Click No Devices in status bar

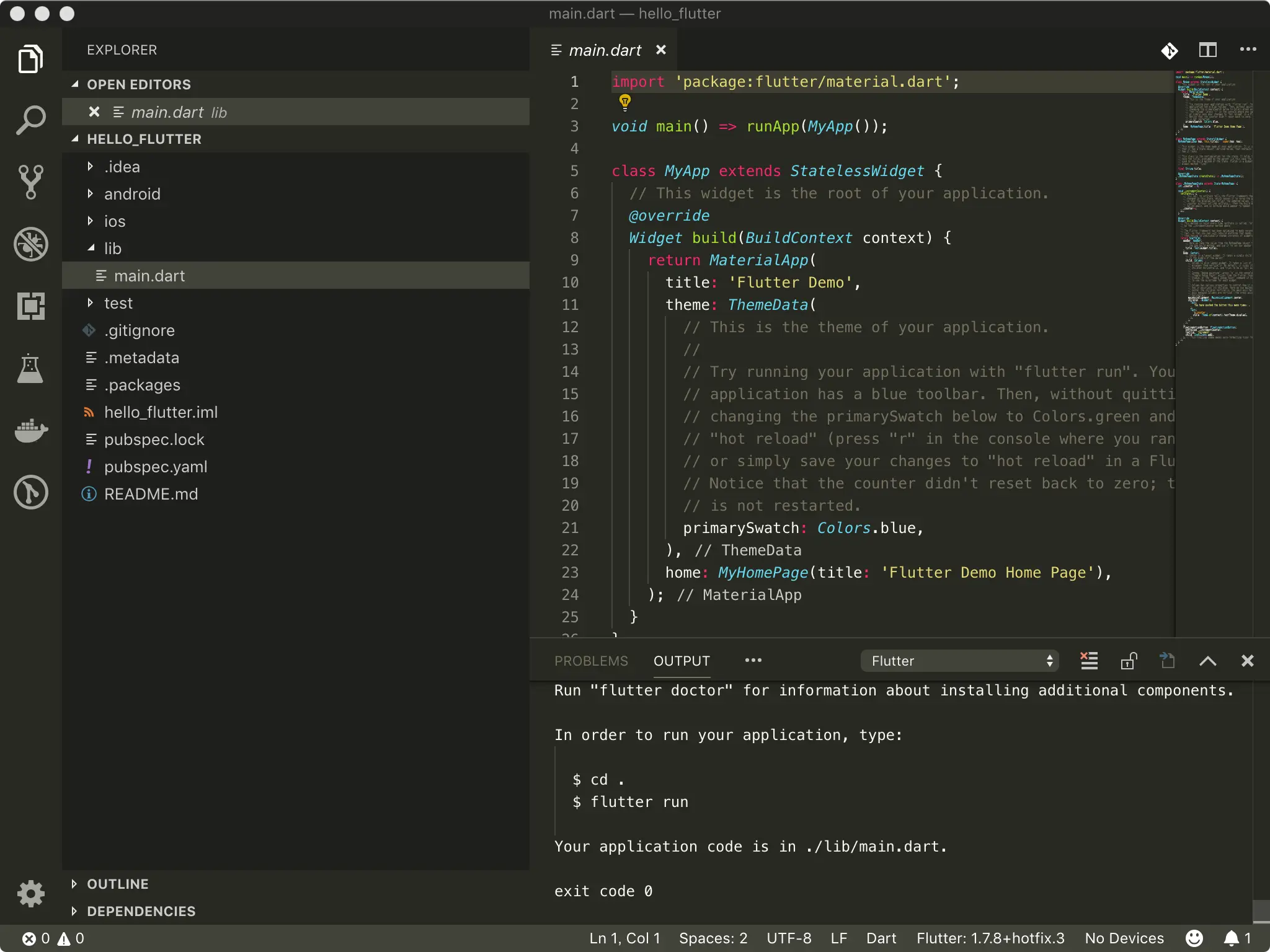click(1124, 938)
